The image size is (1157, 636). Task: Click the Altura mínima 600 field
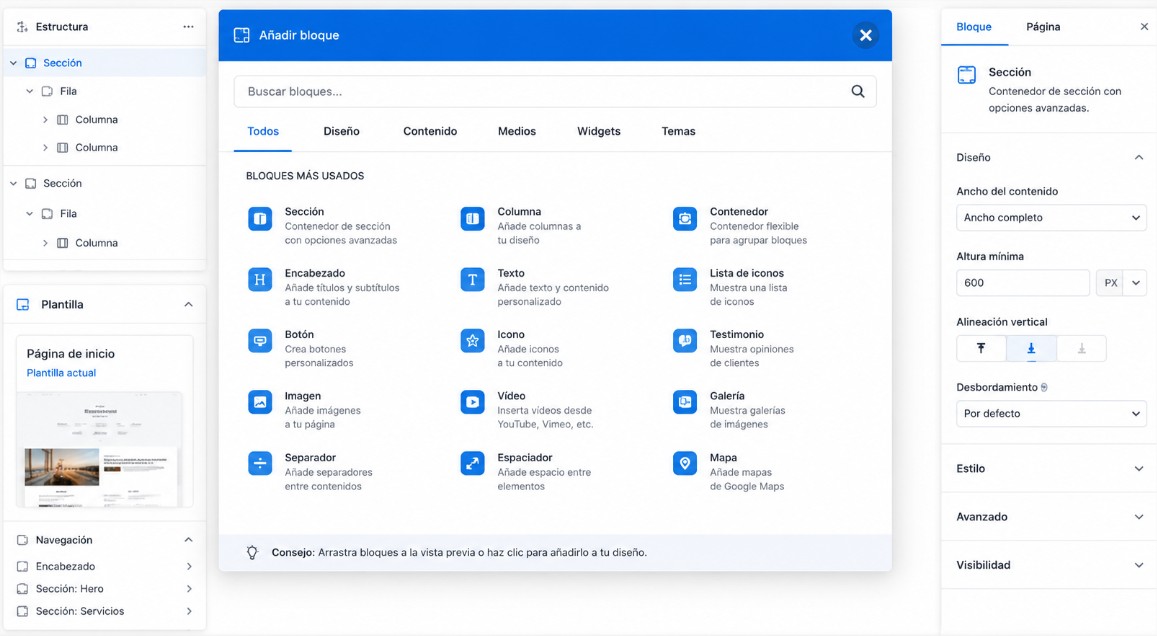pos(1023,283)
